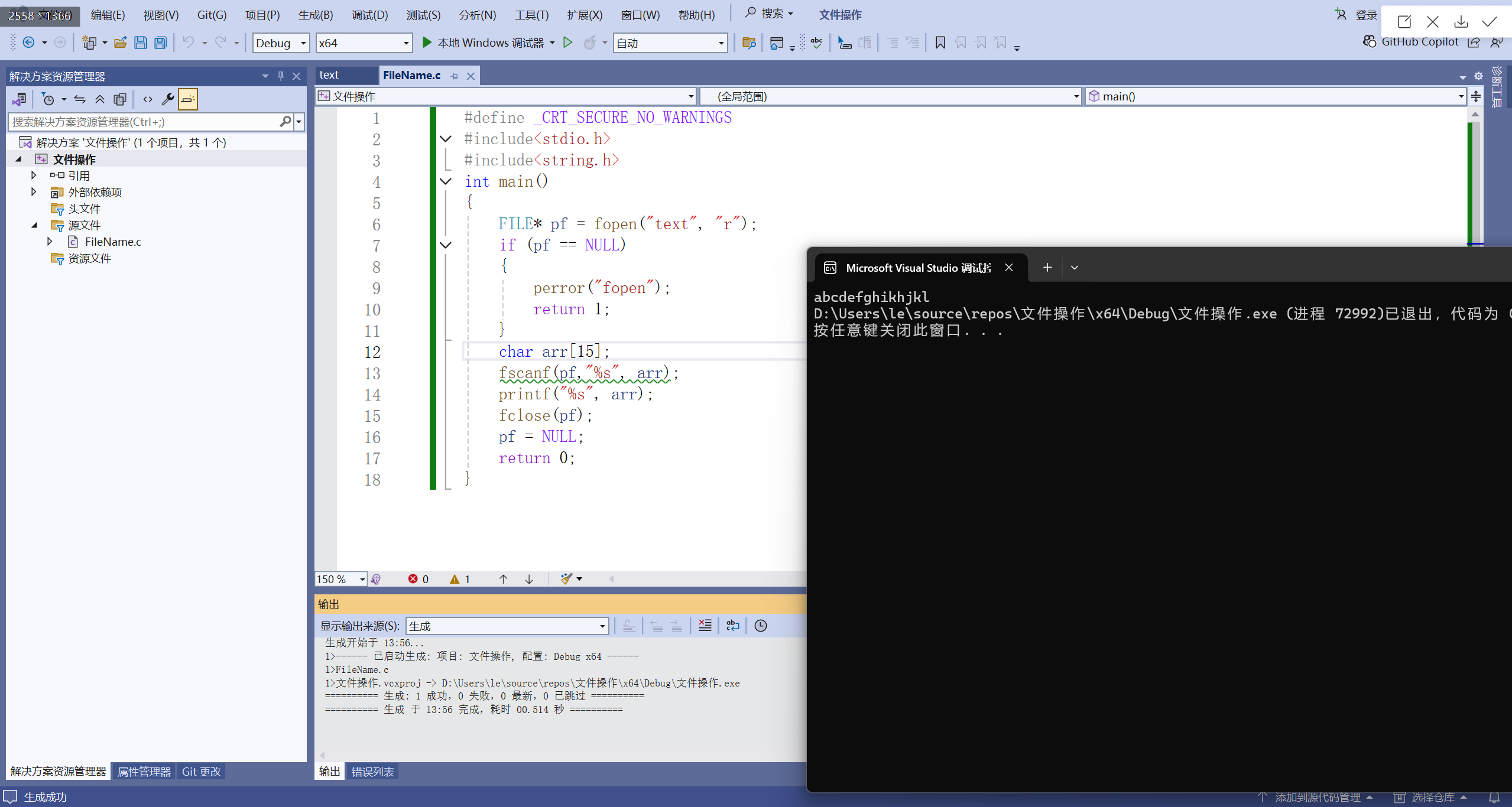Image resolution: width=1512 pixels, height=807 pixels.
Task: Toggle show all files icon
Action: [x=120, y=99]
